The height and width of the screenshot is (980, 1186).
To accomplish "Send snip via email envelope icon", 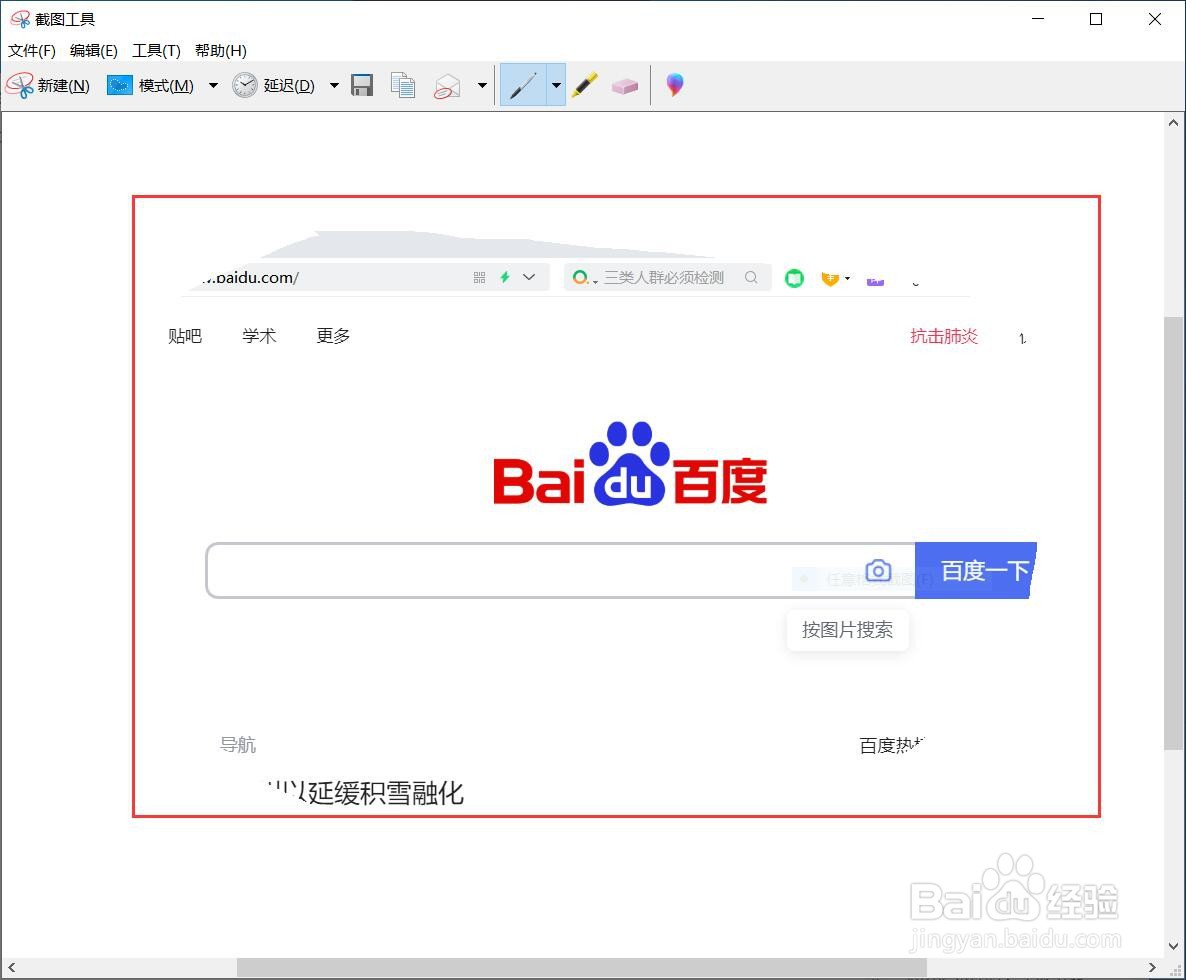I will tap(447, 86).
